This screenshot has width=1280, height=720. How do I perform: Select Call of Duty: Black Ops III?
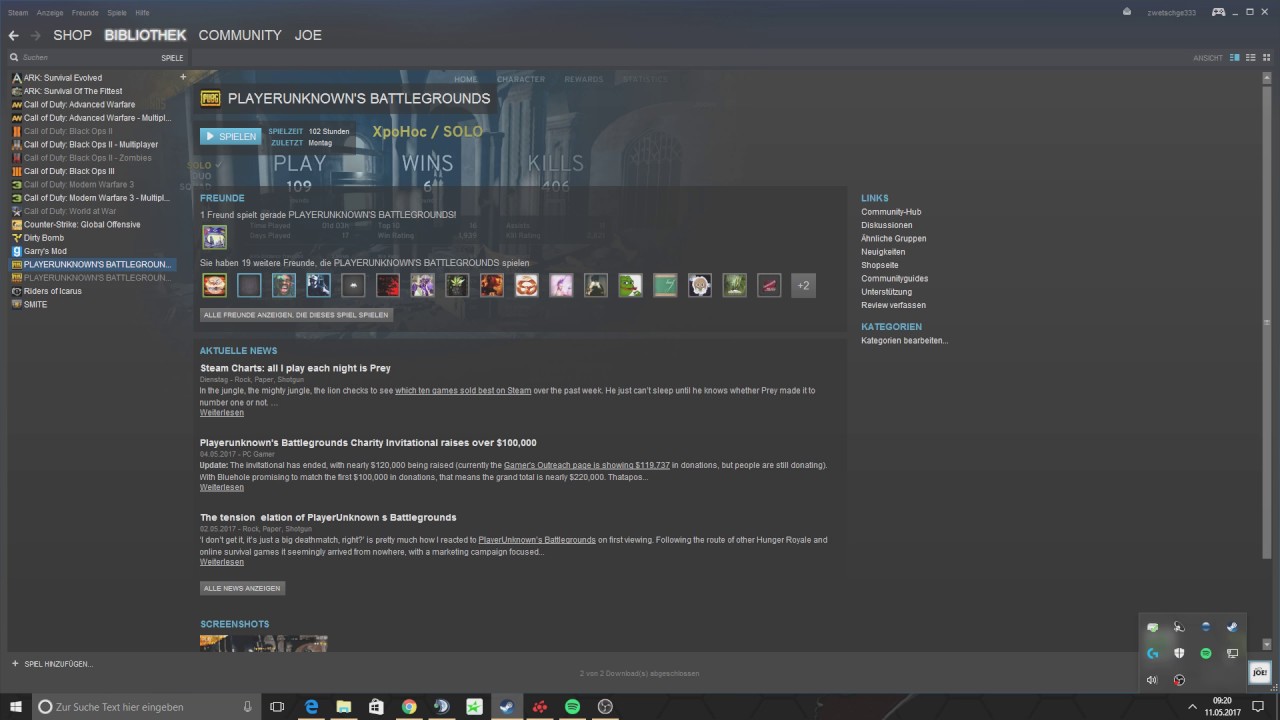69,171
